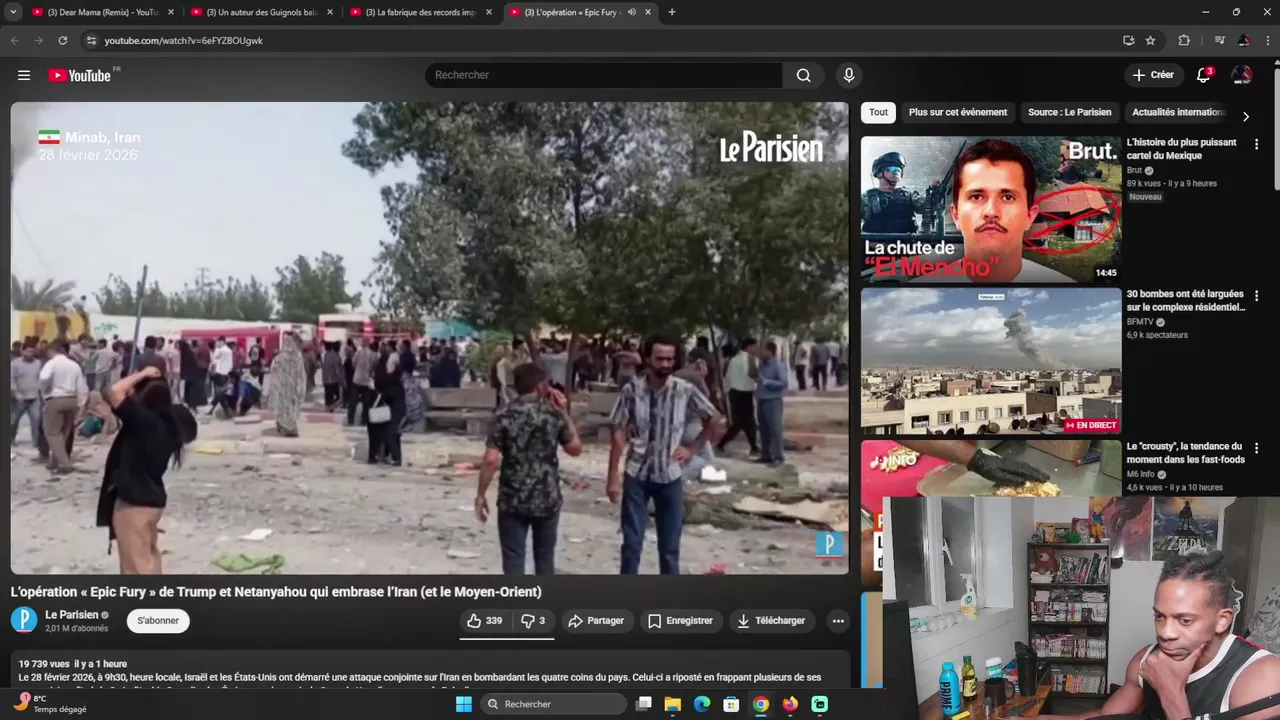Click the video player frame
1280x720 pixels.
430,338
